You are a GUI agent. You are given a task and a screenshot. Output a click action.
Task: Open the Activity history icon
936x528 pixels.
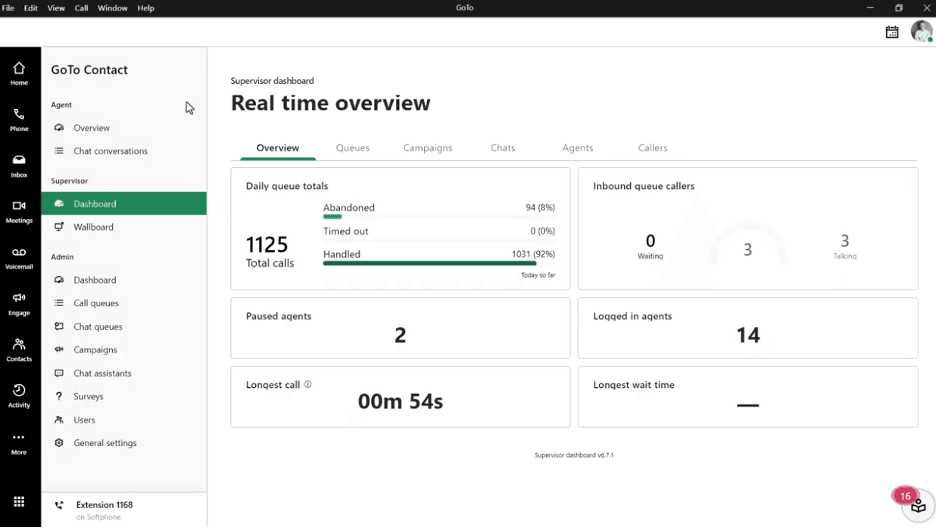[19, 395]
